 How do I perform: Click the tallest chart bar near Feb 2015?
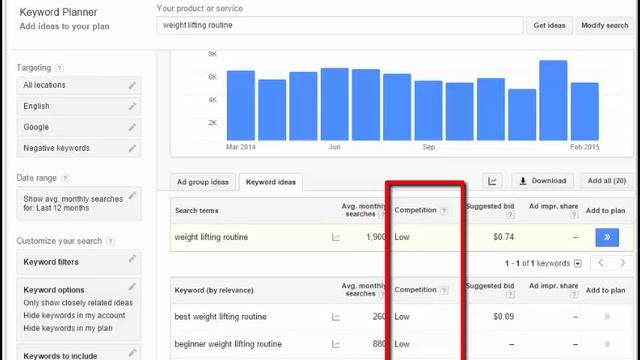[553, 100]
